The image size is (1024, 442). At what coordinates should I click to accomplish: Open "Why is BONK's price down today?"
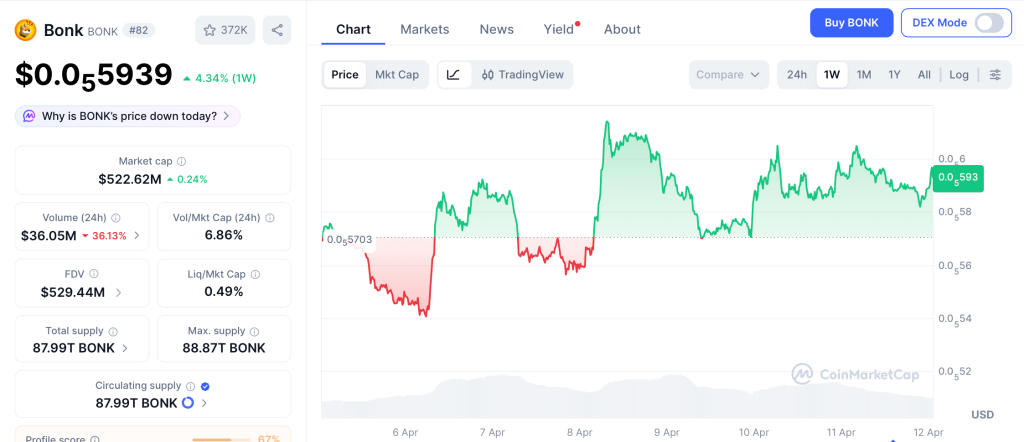(128, 116)
